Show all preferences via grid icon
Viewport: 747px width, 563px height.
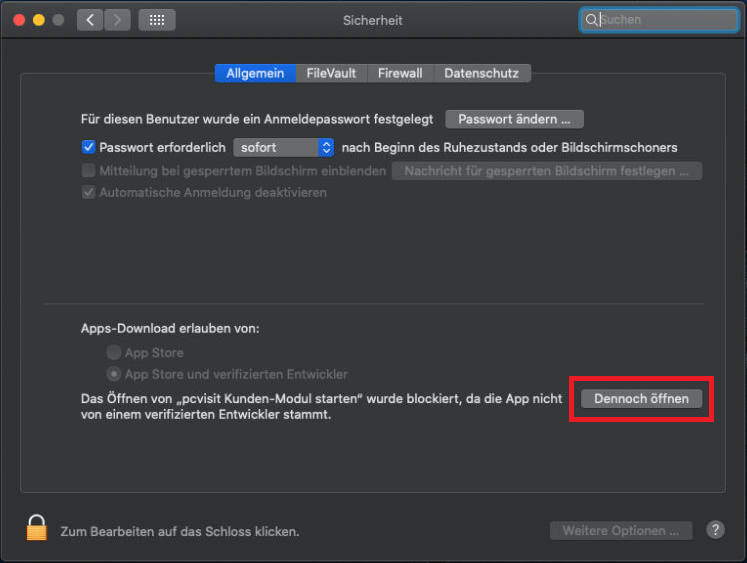coord(156,19)
